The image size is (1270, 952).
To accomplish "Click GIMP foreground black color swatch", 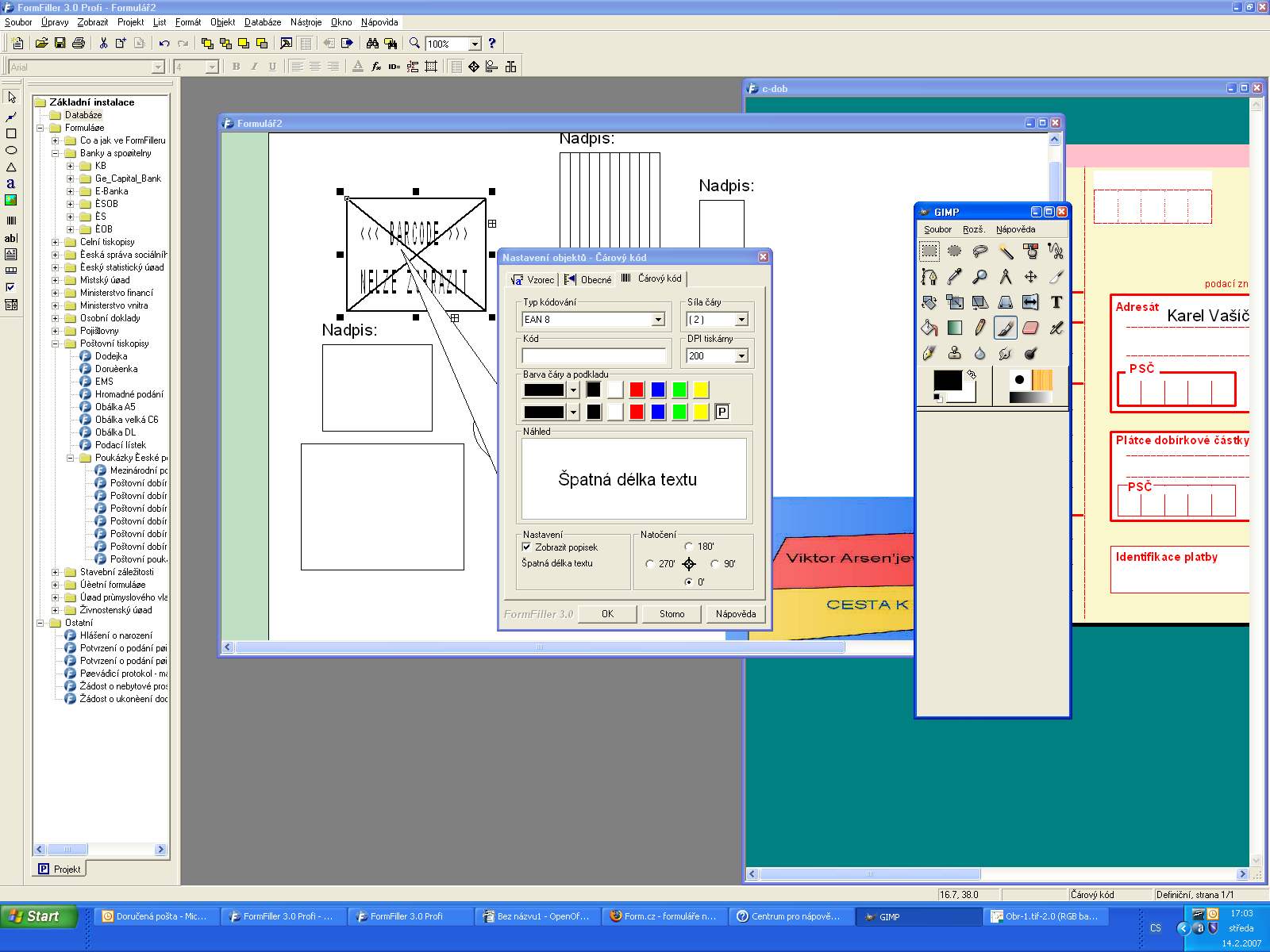I will (x=947, y=380).
